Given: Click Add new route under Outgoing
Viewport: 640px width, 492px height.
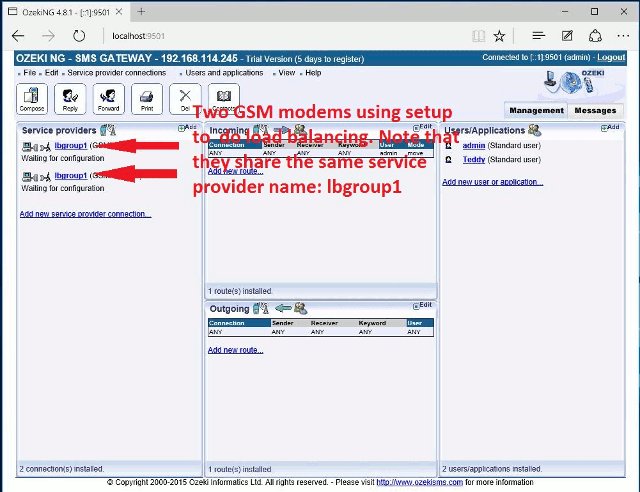Looking at the screenshot, I should 236,350.
